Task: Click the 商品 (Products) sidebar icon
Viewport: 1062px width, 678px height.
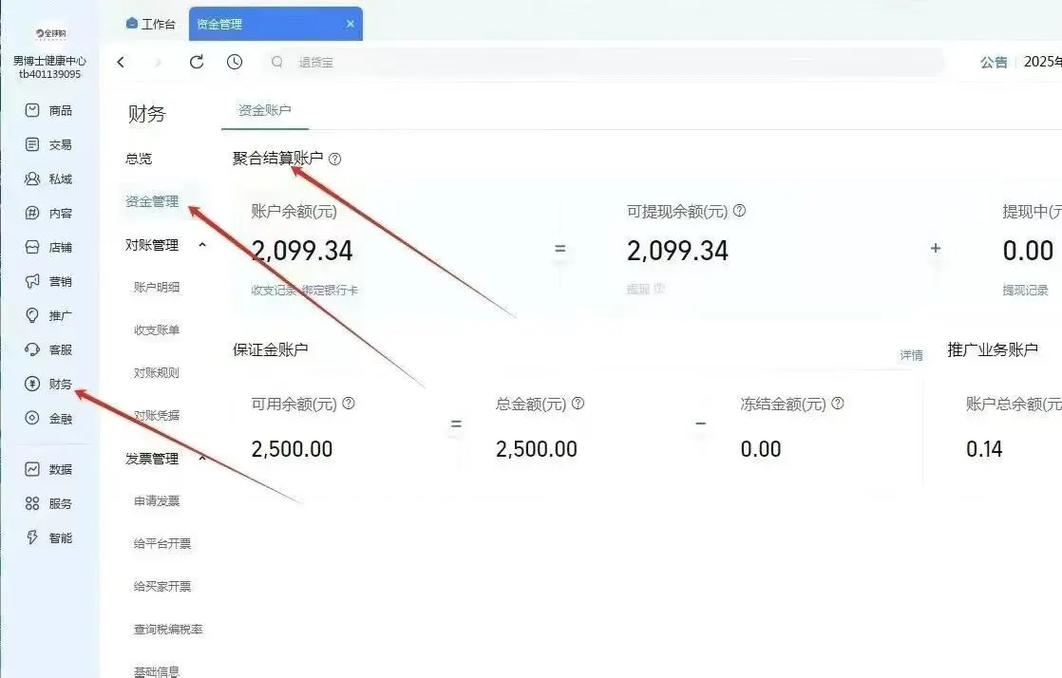Action: pyautogui.click(x=33, y=110)
